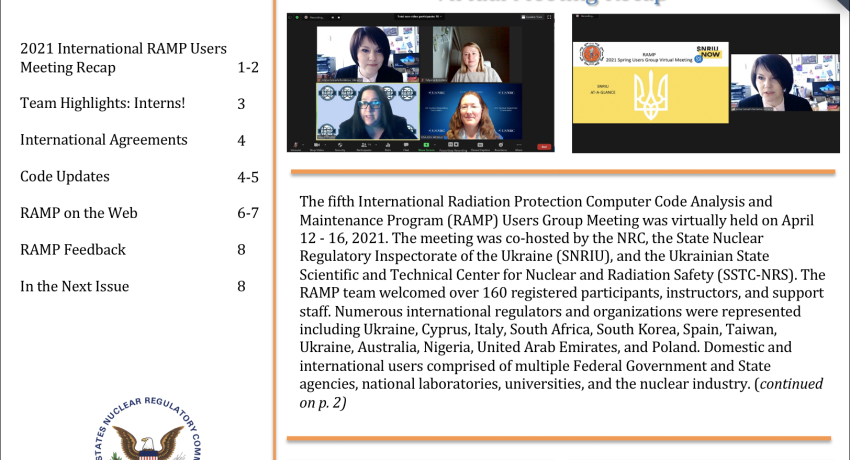Screen dimensions: 850x460
Task: Click the dark-haired woman's video tile with the white background
Action: point(368,54)
